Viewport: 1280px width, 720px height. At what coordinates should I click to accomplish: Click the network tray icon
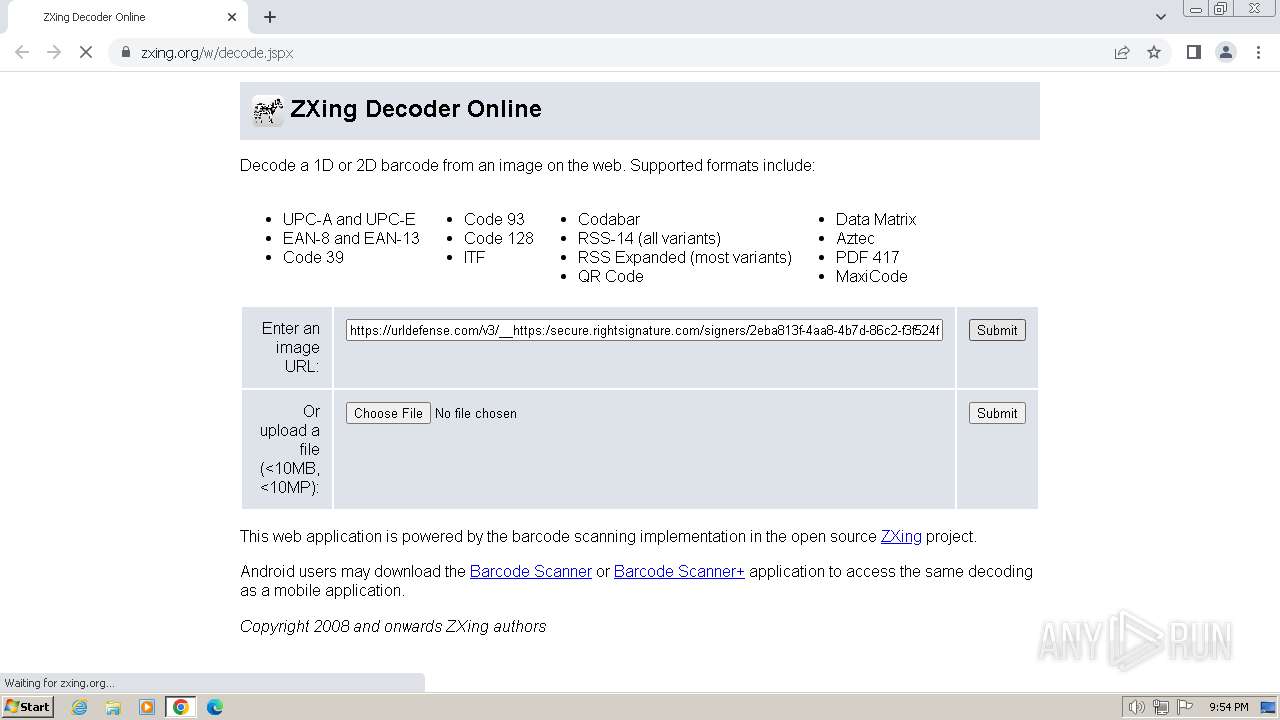click(x=1161, y=707)
